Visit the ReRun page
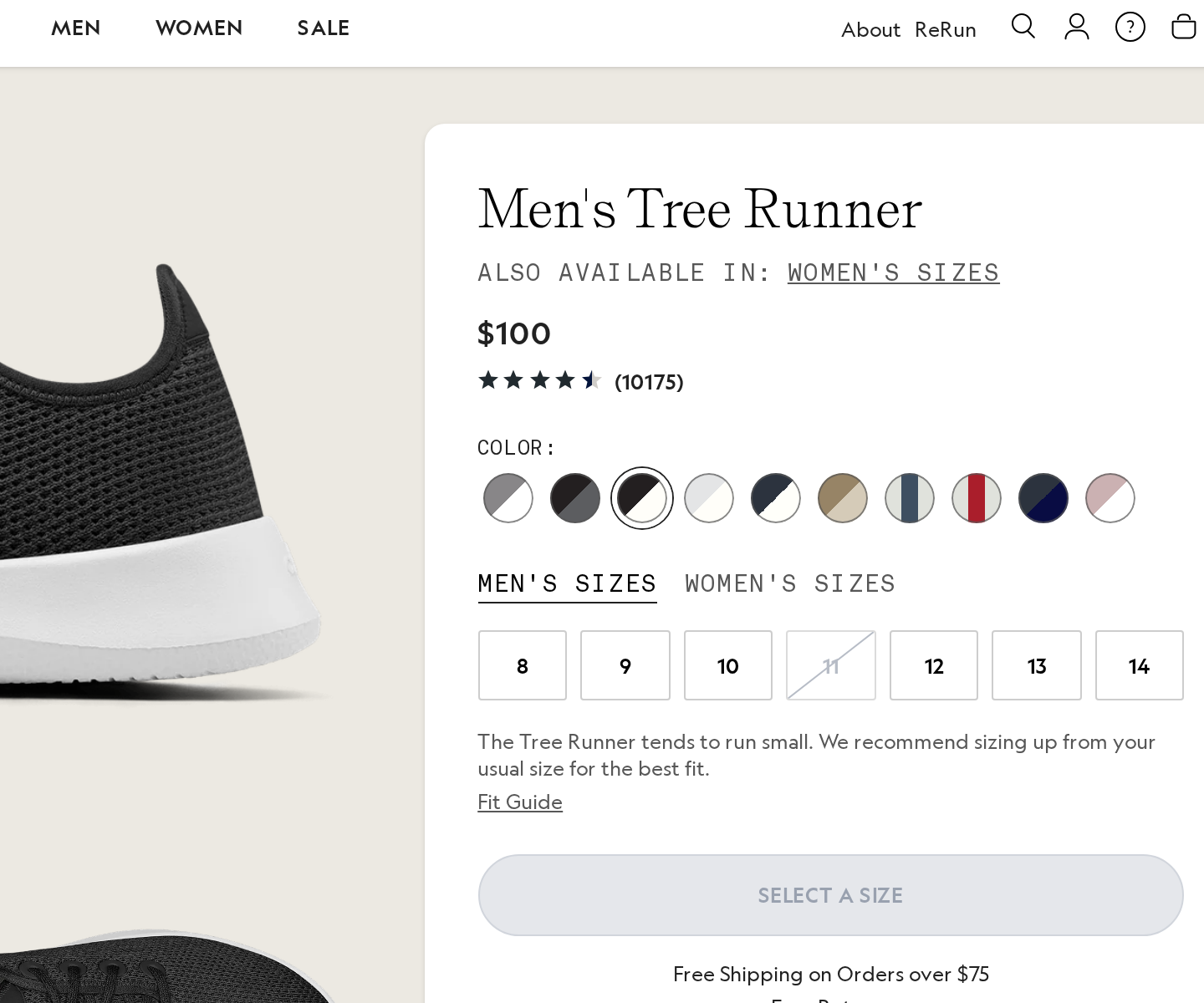1204x1003 pixels. [x=945, y=29]
